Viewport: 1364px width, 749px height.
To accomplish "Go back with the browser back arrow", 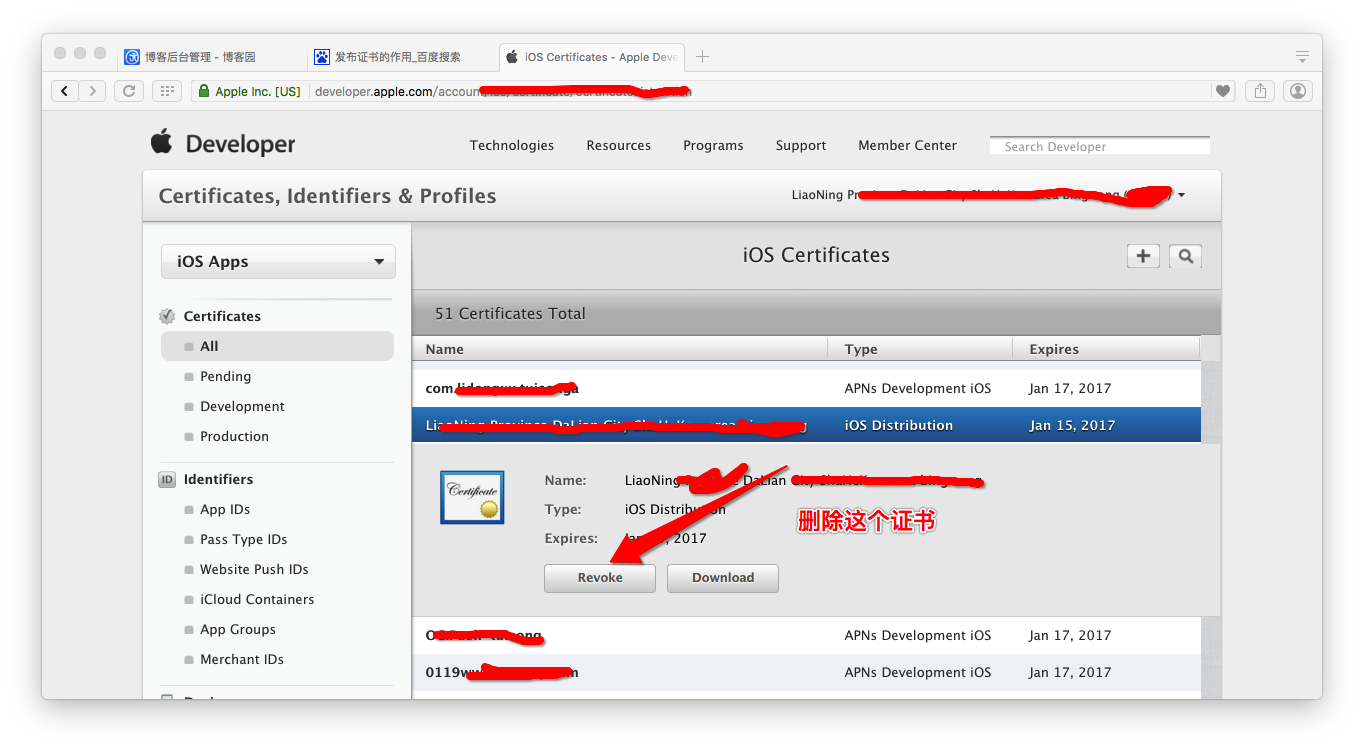I will [65, 91].
